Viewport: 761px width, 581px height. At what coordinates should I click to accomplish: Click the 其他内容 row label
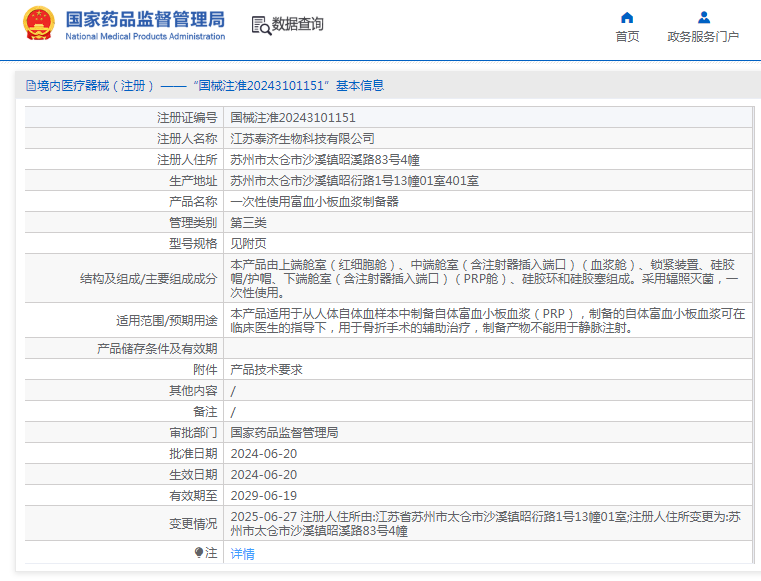193,391
